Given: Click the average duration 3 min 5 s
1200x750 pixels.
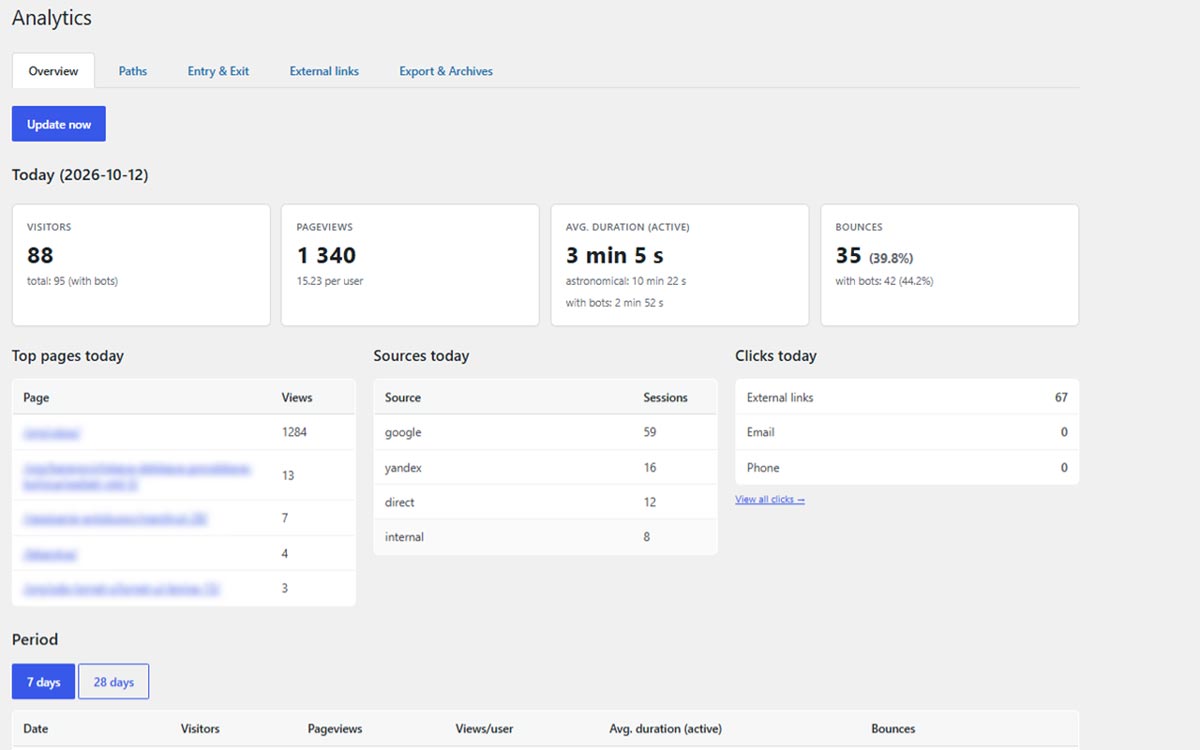Looking at the screenshot, I should [x=614, y=255].
